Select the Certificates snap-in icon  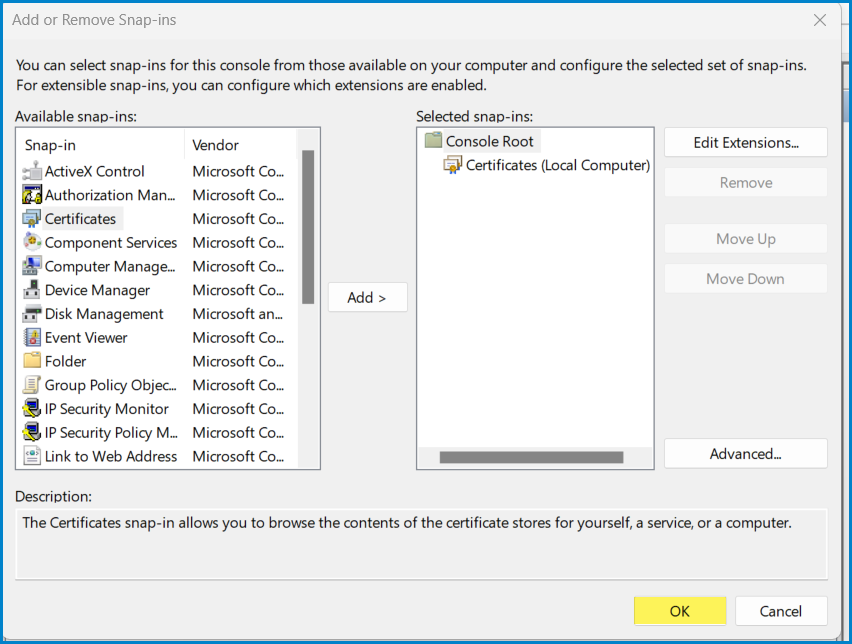coord(32,218)
